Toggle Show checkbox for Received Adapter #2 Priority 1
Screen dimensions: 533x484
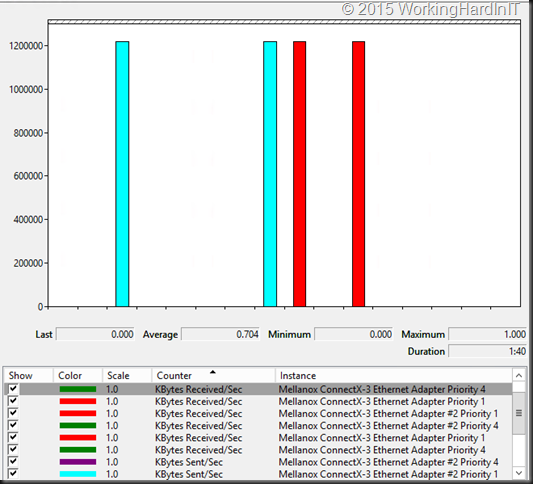13,413
